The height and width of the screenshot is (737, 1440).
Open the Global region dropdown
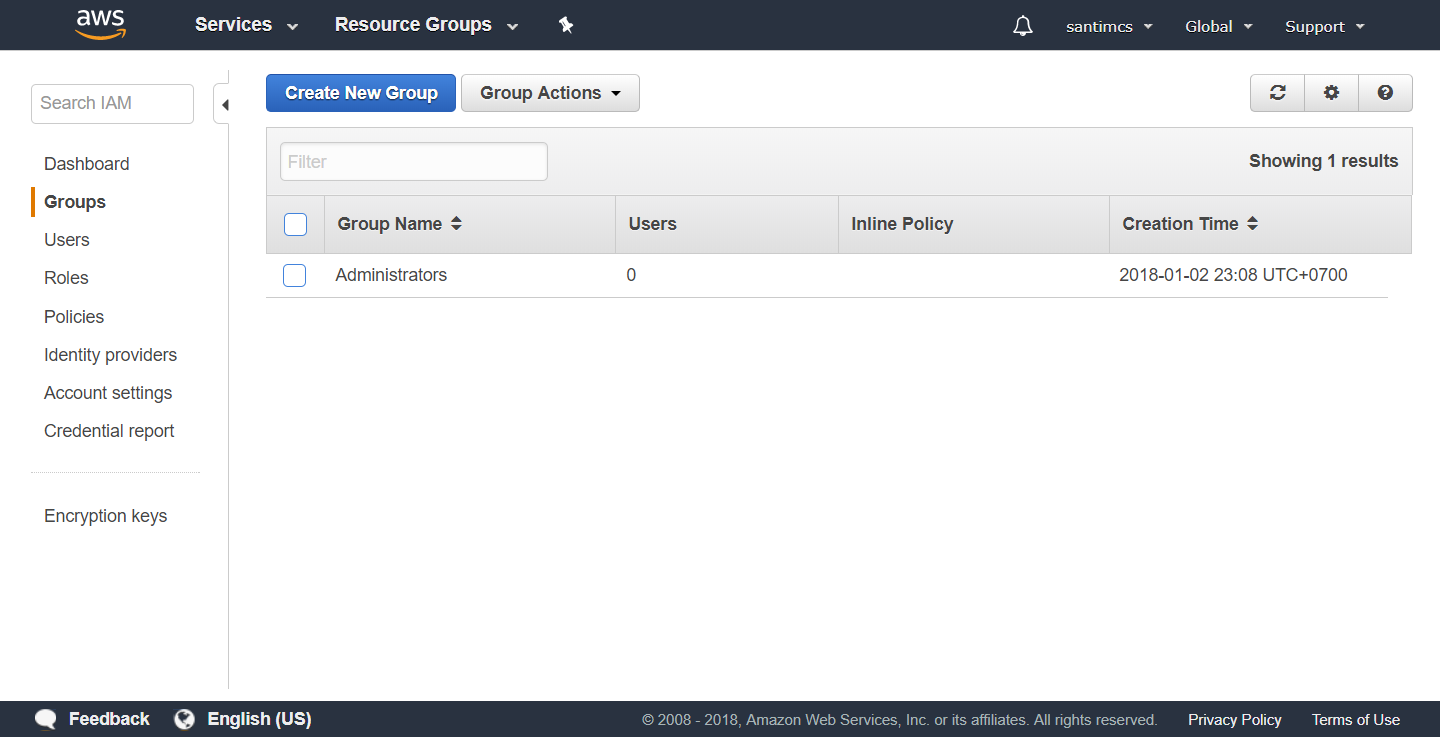point(1219,26)
